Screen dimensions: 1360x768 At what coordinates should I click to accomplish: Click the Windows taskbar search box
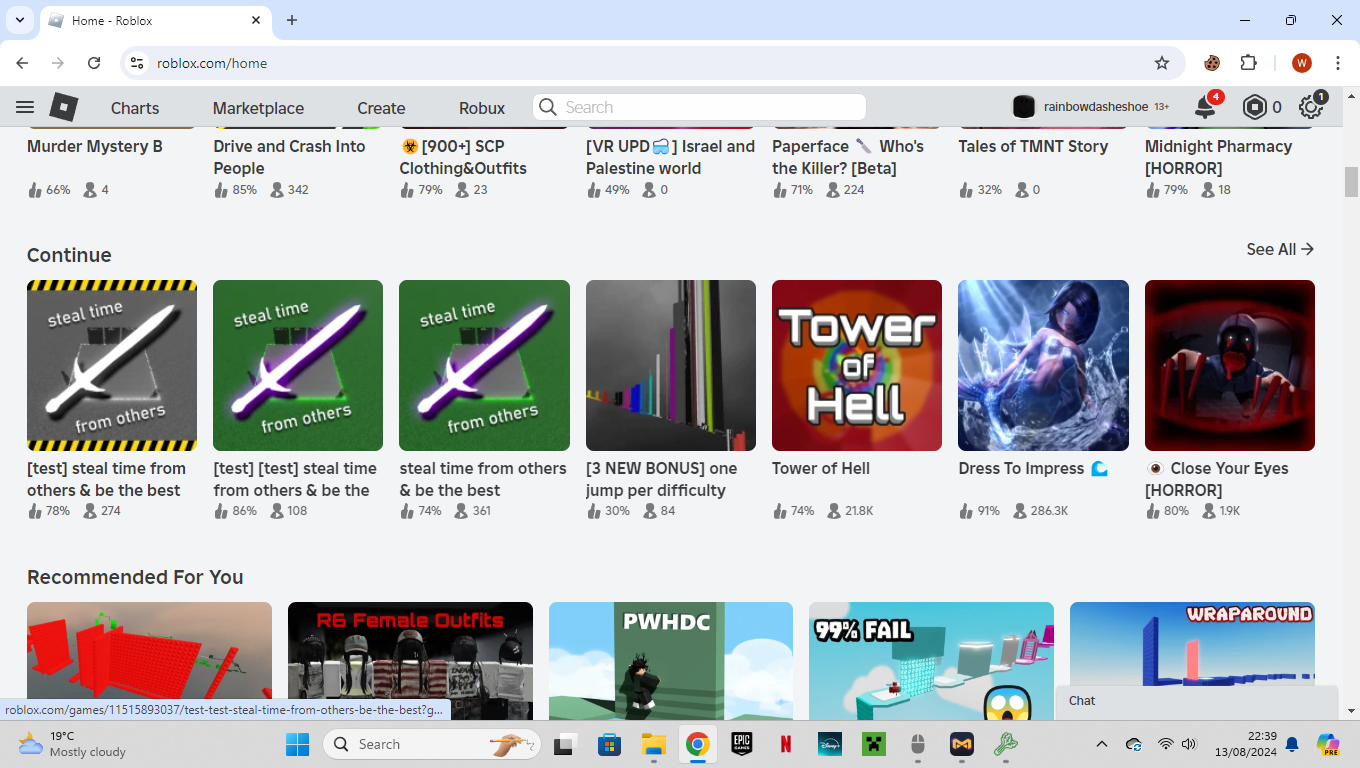pos(432,744)
